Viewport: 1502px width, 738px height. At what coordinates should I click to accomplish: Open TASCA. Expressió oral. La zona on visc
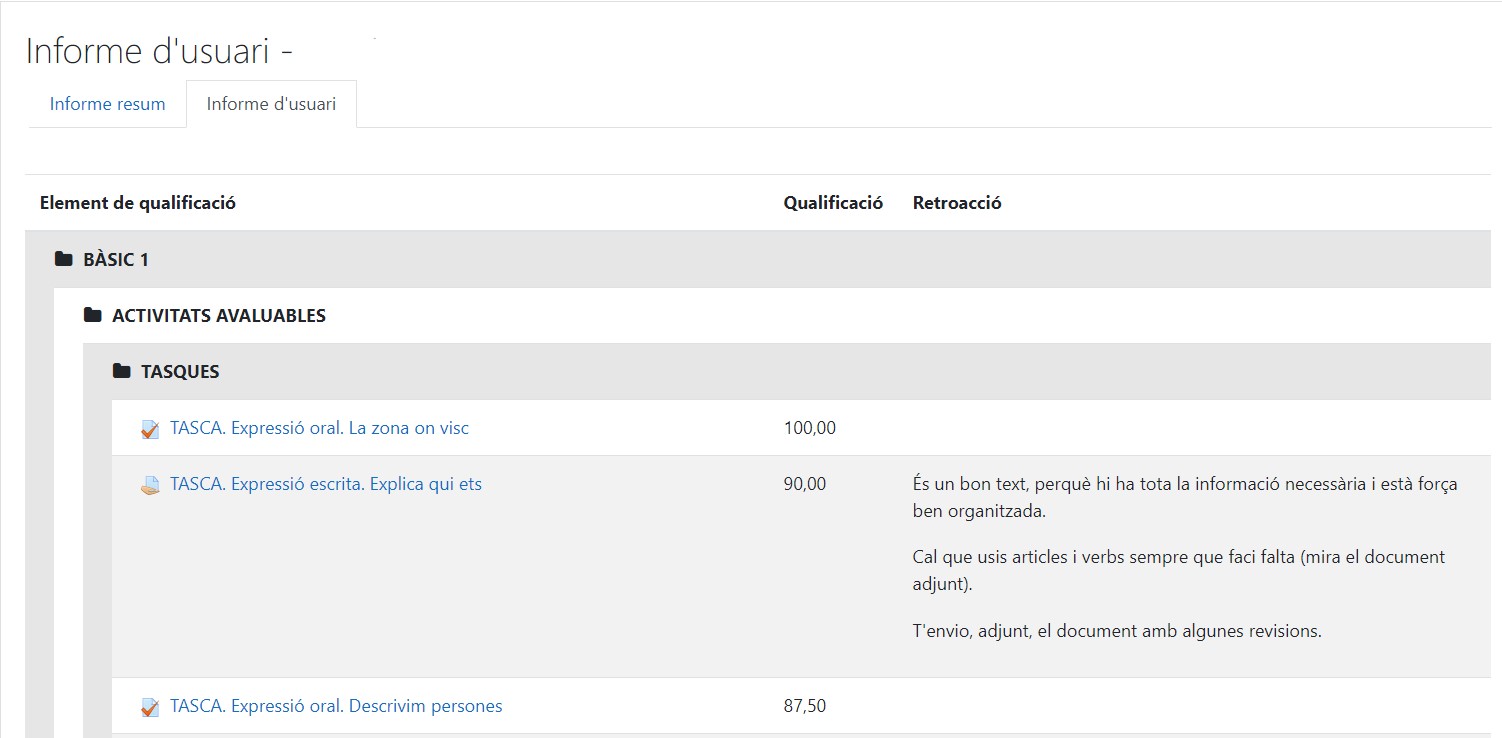point(319,428)
